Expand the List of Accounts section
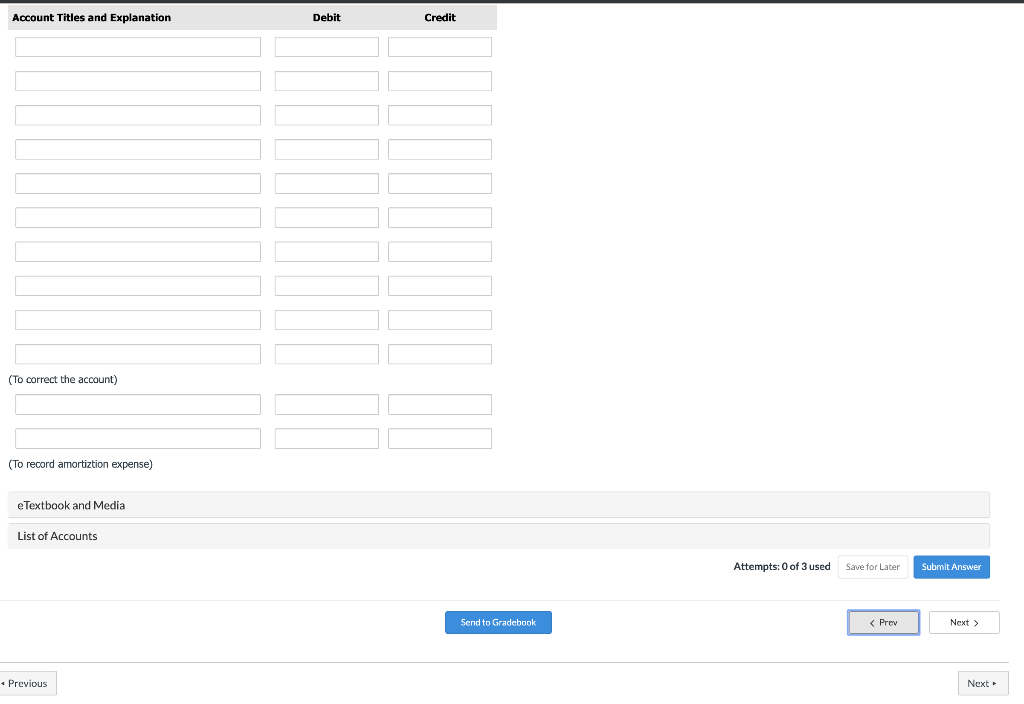This screenshot has width=1024, height=704. (x=499, y=536)
